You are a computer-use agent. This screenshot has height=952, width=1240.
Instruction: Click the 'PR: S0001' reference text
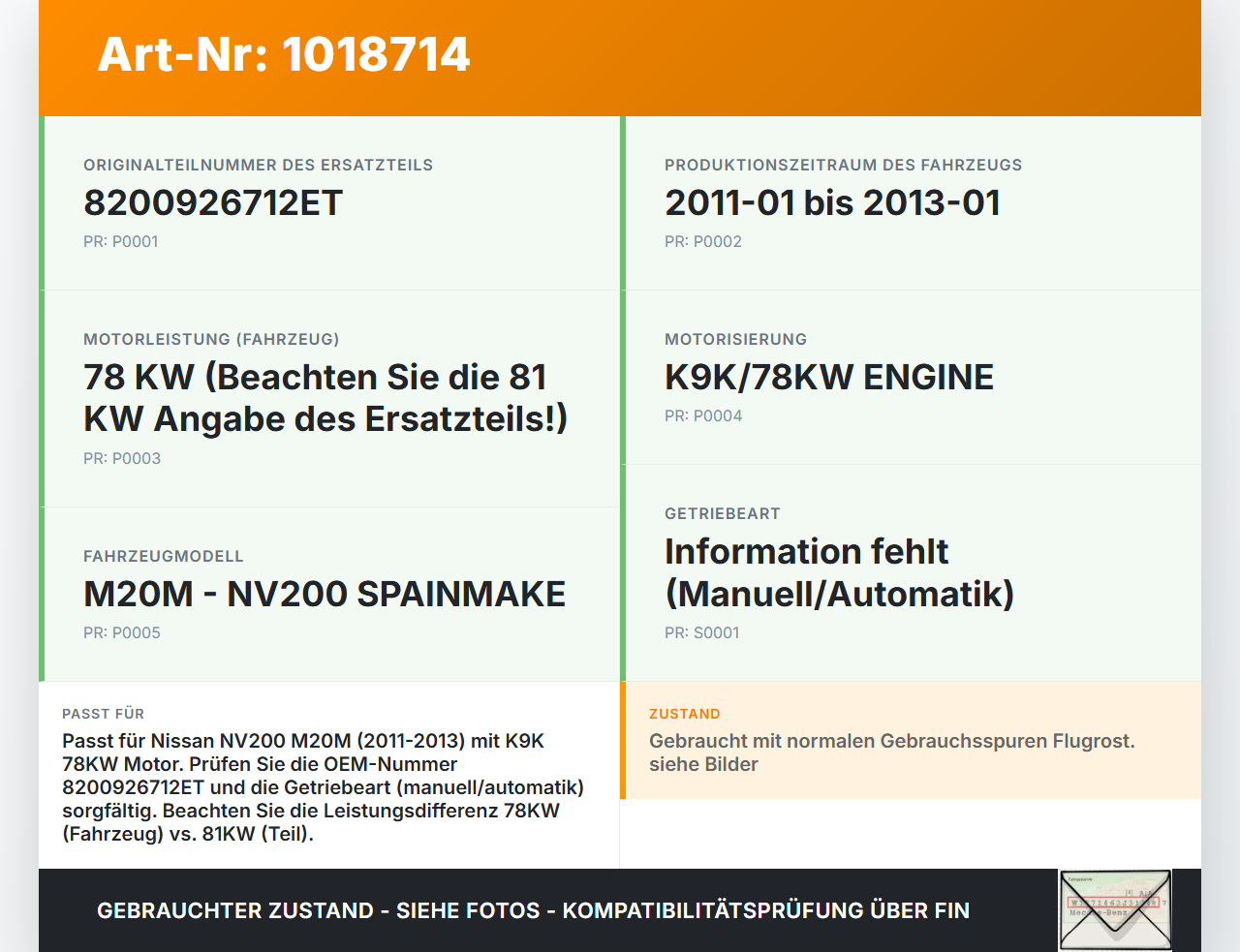pos(702,632)
